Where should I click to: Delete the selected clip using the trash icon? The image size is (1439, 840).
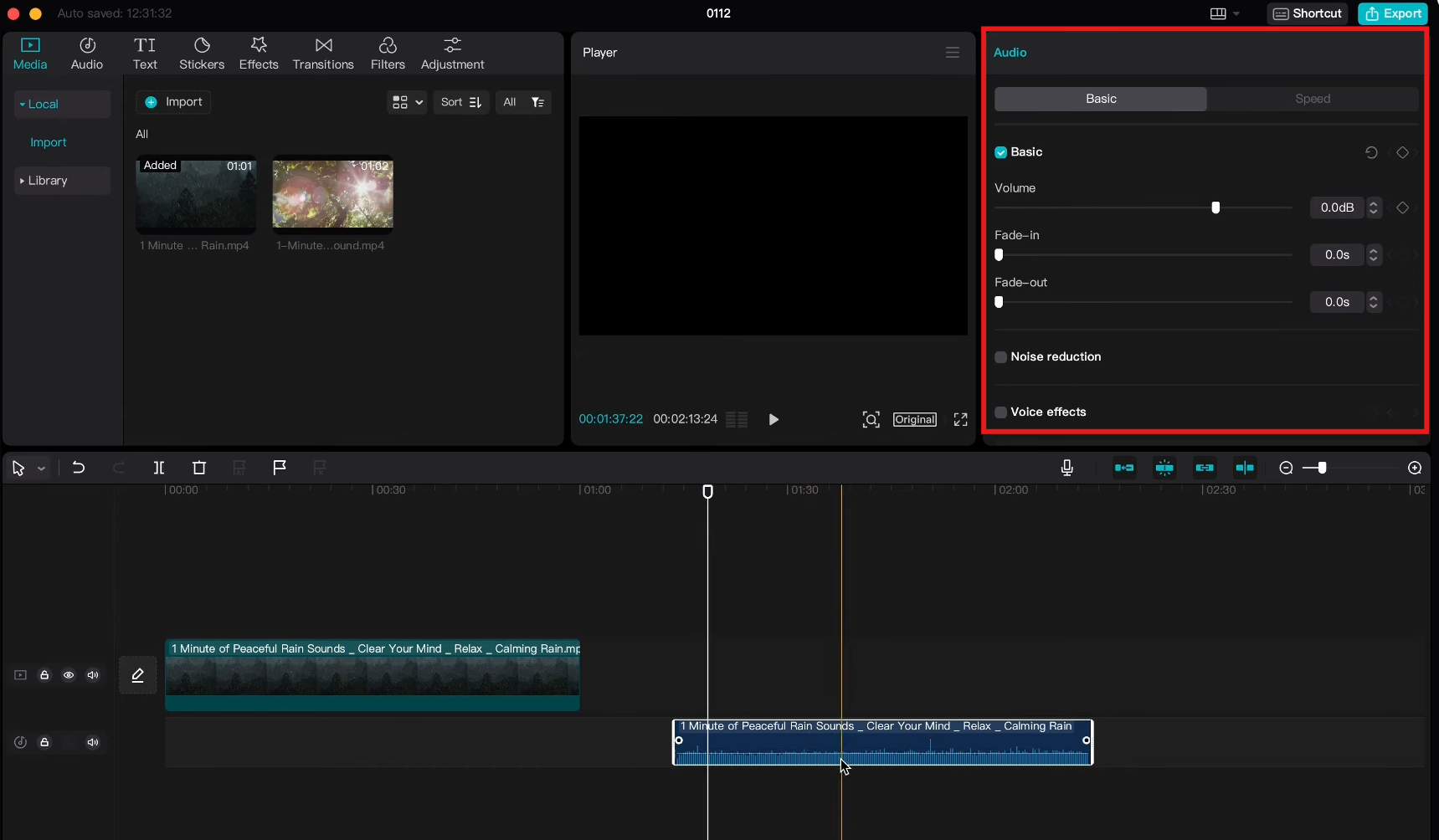point(198,468)
